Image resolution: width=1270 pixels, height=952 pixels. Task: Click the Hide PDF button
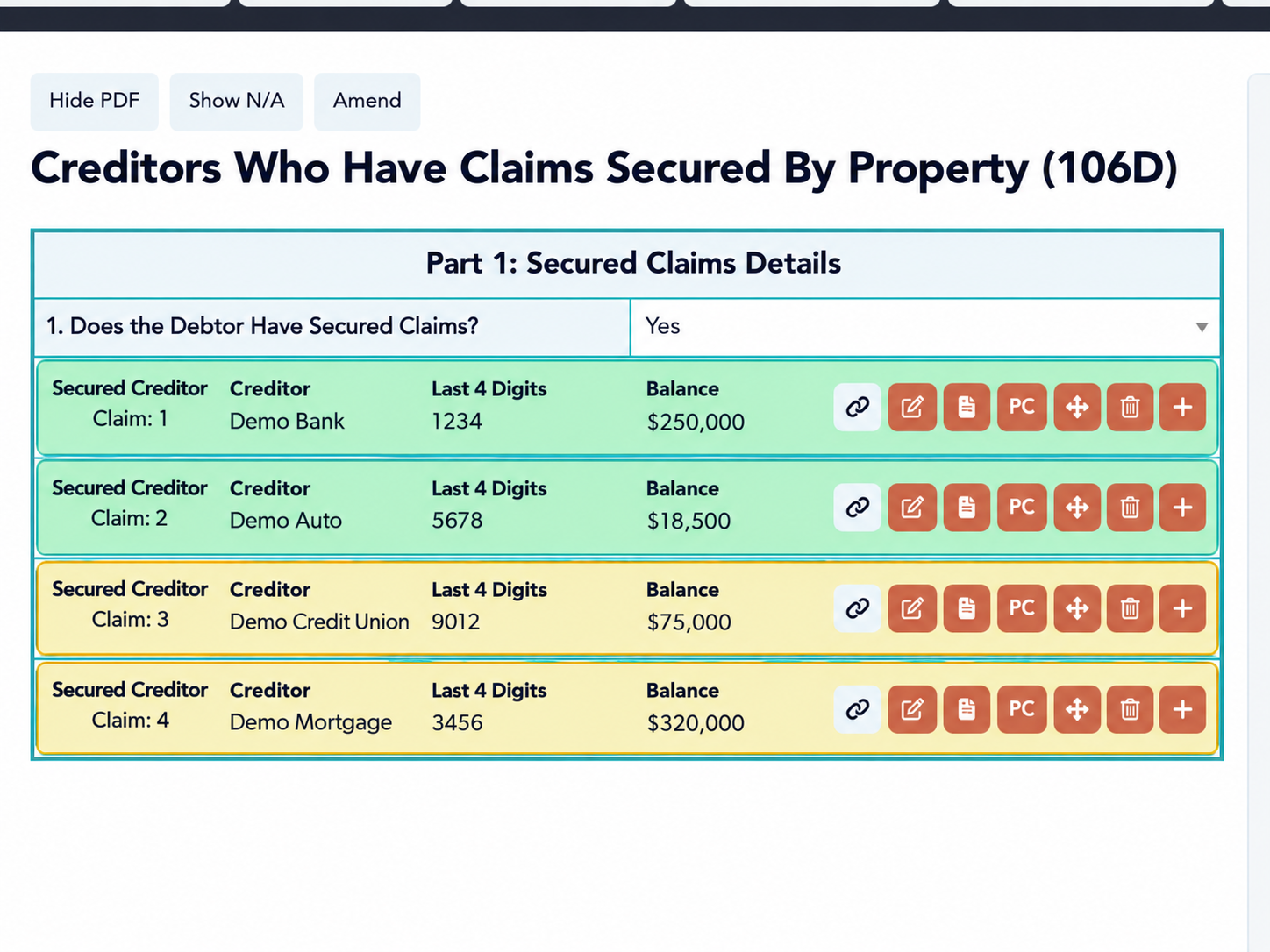95,102
